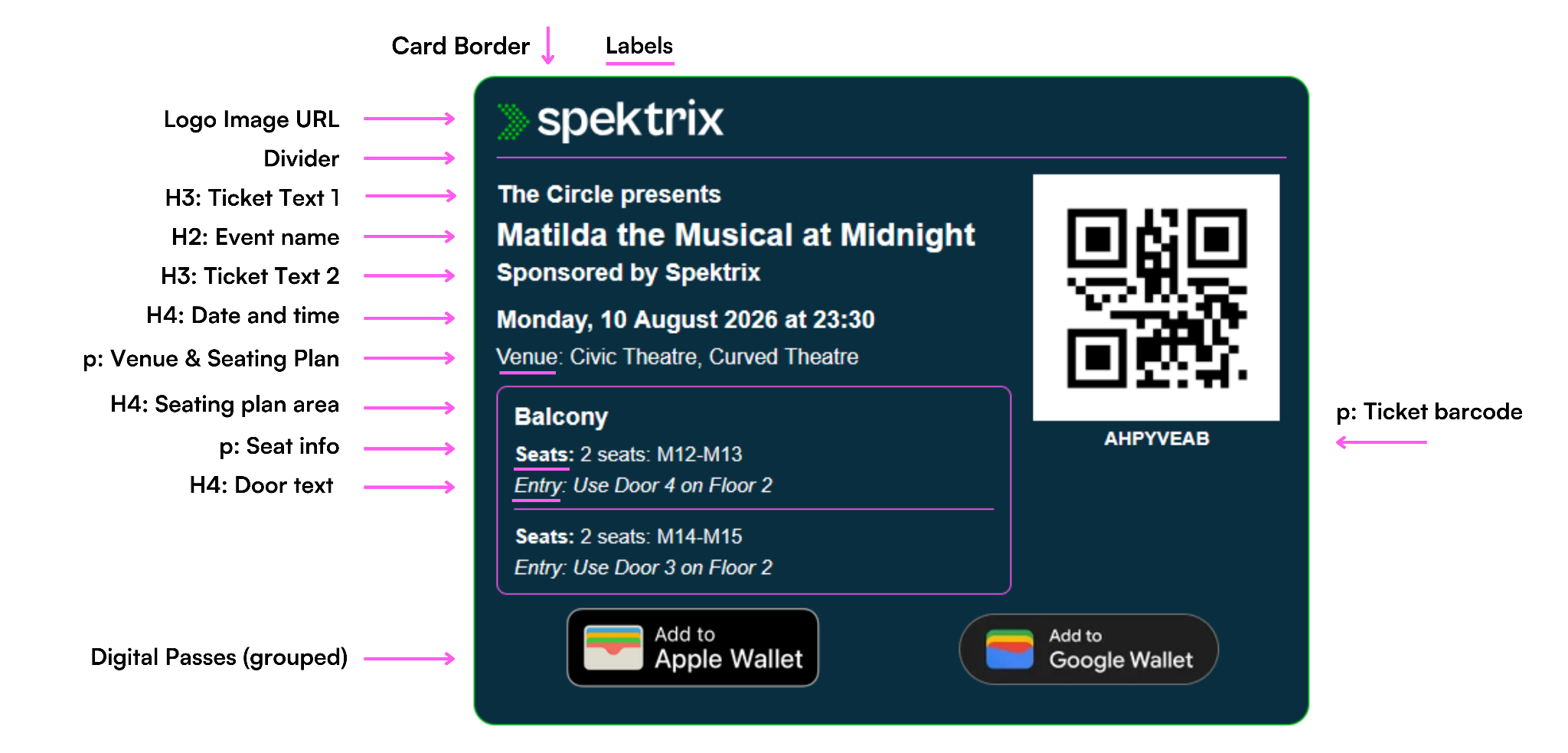This screenshot has width=1568, height=753.
Task: Click the Apple Wallet card icon
Action: [612, 647]
